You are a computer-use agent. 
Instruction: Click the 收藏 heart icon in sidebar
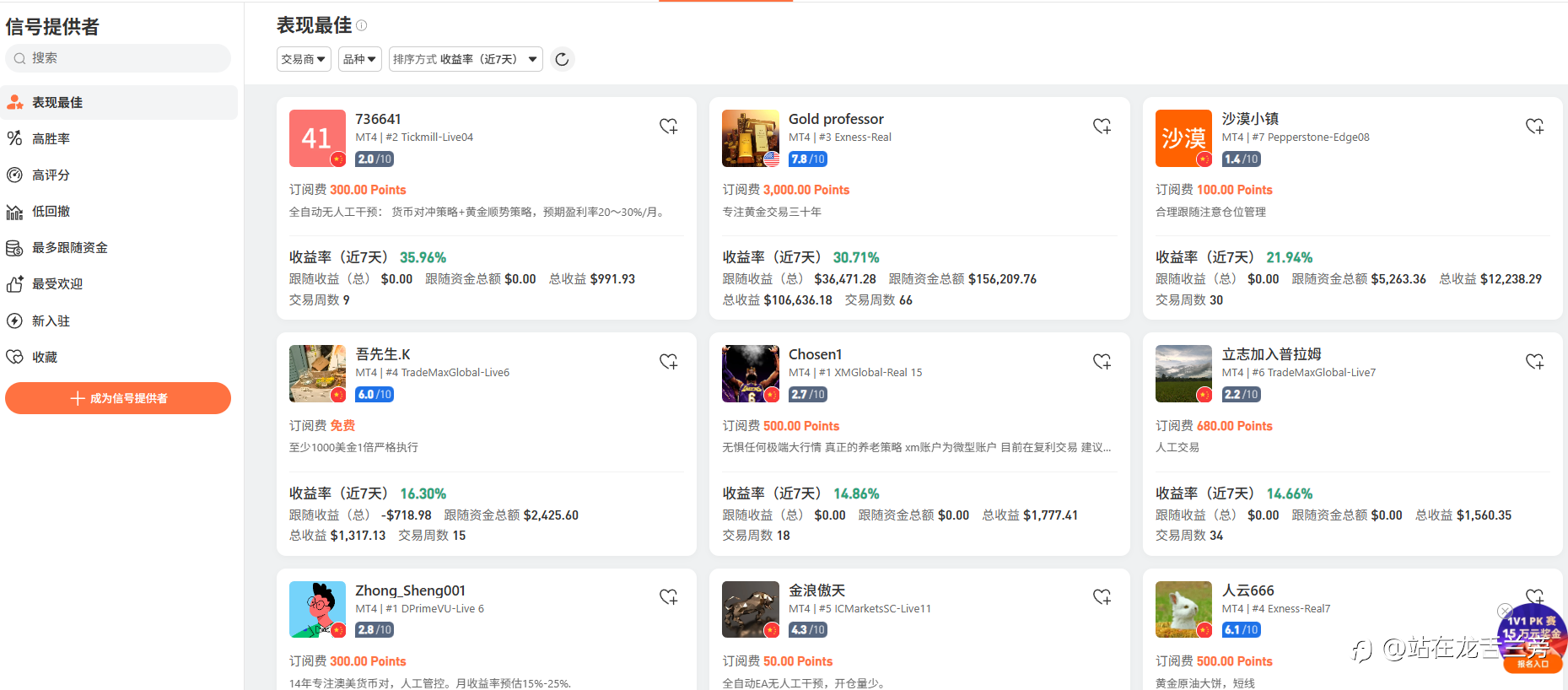click(x=14, y=357)
